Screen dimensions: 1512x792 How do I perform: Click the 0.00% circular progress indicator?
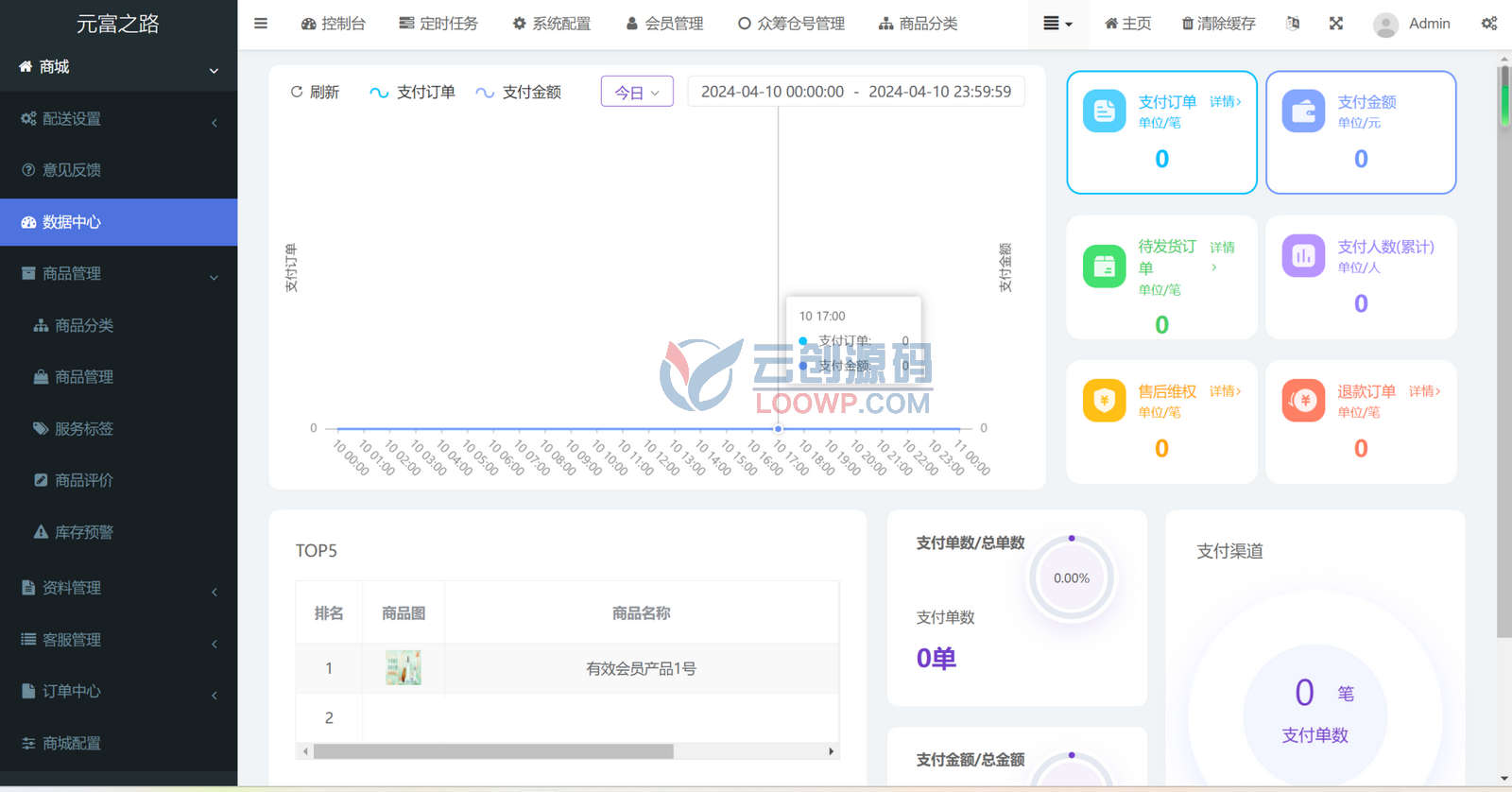pos(1072,578)
